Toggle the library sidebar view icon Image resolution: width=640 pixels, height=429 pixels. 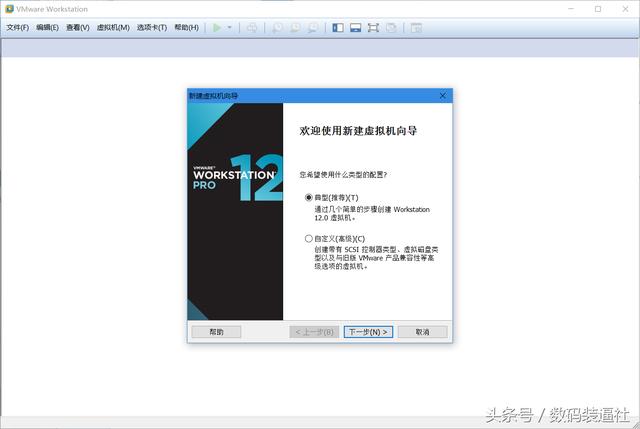338,27
